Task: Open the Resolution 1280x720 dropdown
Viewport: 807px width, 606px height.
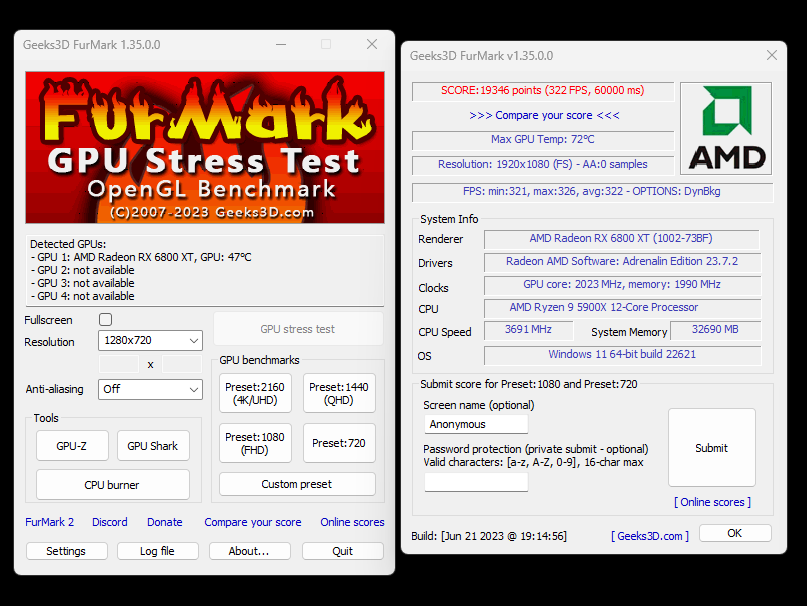Action: (x=150, y=340)
